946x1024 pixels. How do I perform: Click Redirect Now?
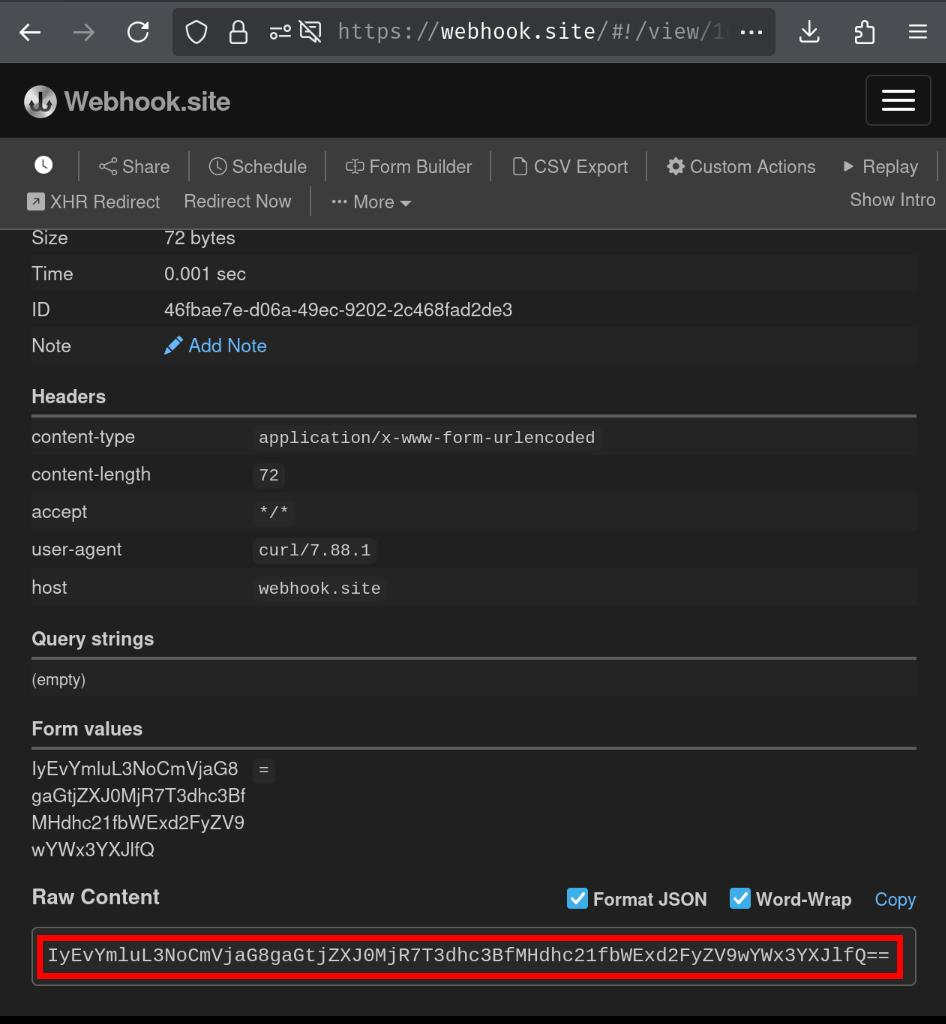point(238,201)
